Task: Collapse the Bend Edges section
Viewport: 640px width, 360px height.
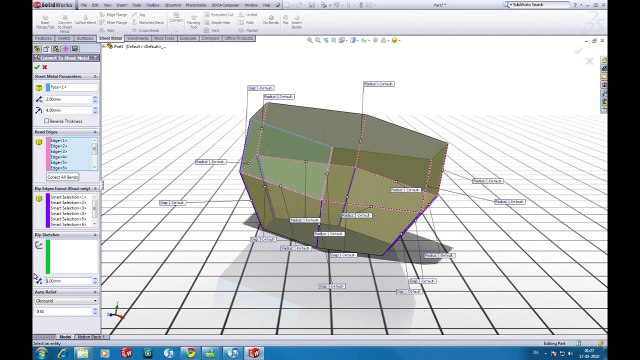Action: click(x=95, y=132)
